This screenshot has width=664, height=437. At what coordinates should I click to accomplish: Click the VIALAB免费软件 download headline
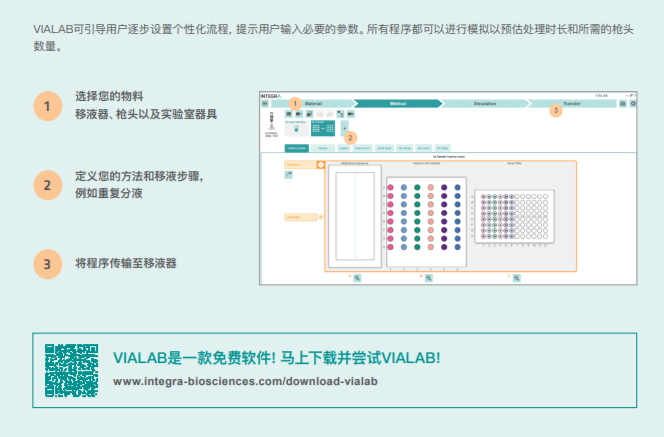(277, 358)
